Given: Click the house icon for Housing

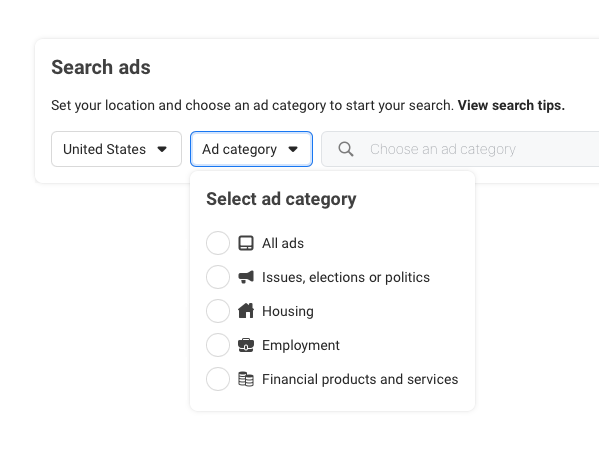Looking at the screenshot, I should point(246,311).
